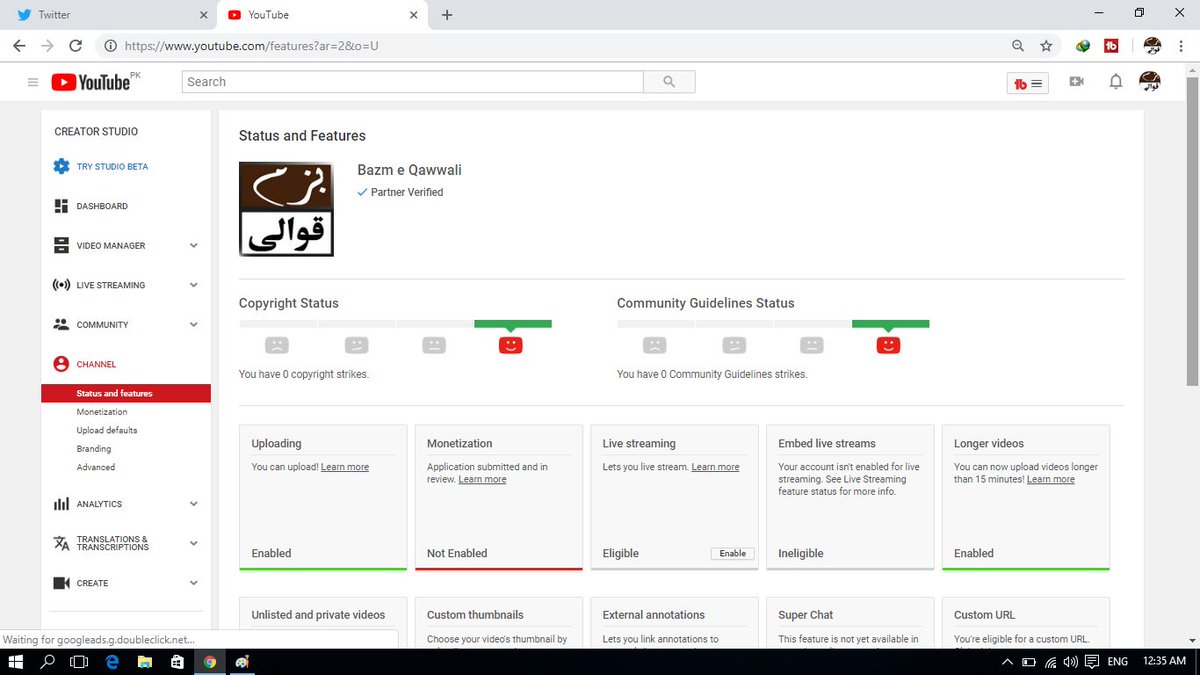
Task: Open a new browser tab
Action: point(447,15)
